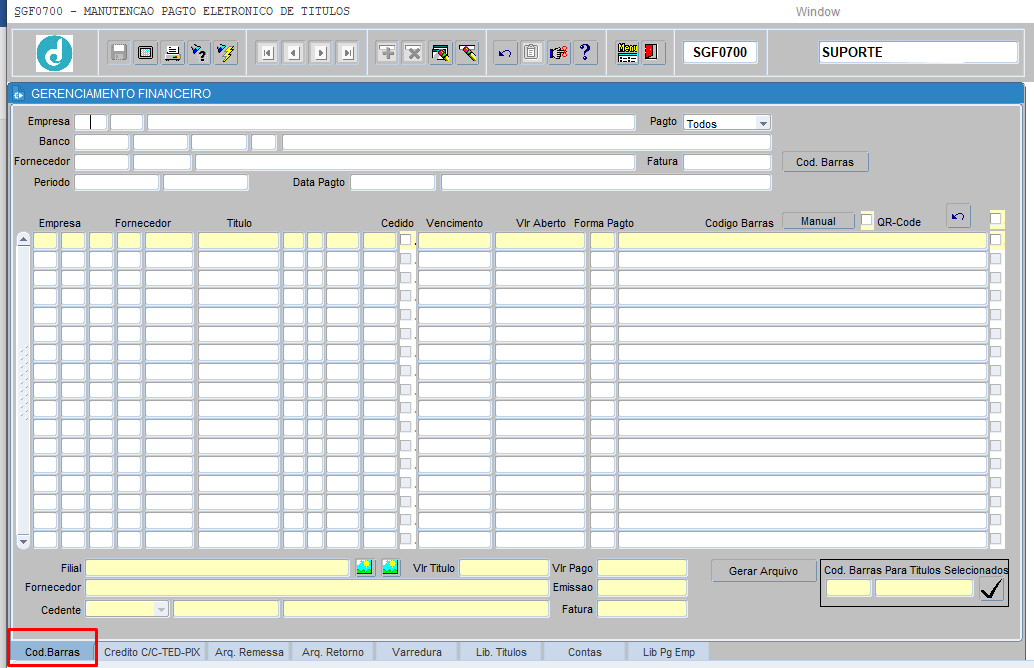Enable the QR-Code checkbox
Screen dimensions: 1034x668
click(867, 220)
